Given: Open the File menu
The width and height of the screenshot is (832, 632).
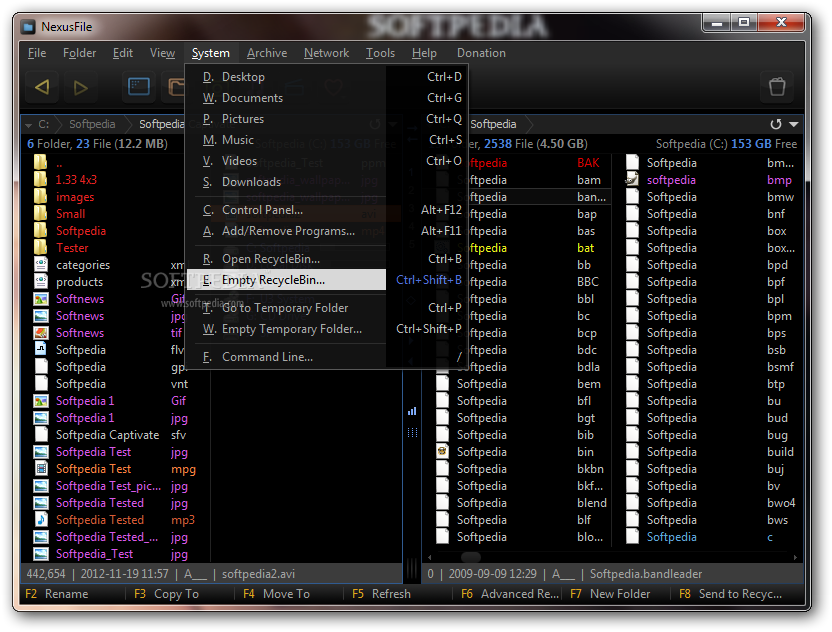Looking at the screenshot, I should point(37,53).
